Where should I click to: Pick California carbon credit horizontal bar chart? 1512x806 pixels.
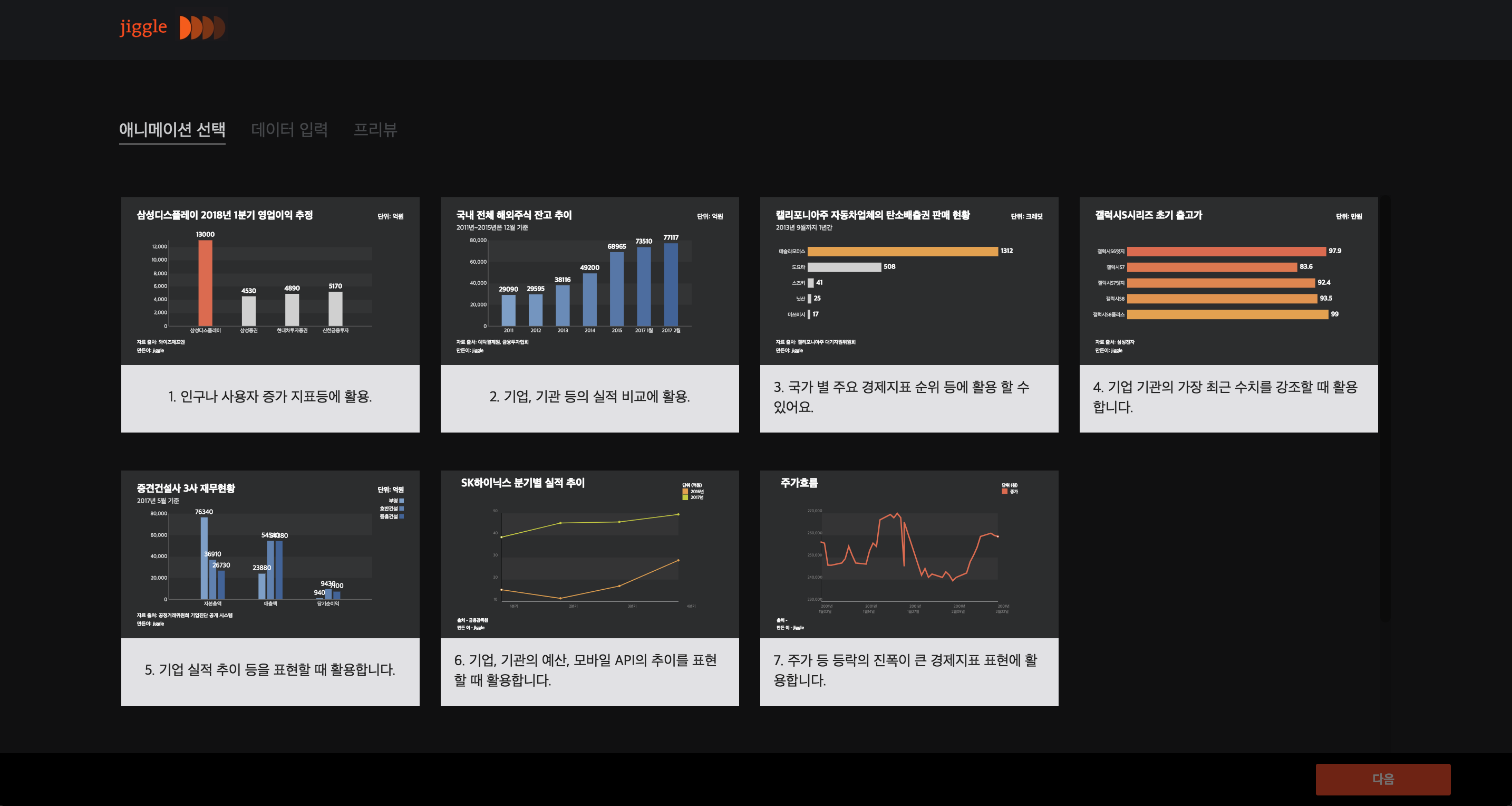pos(908,281)
